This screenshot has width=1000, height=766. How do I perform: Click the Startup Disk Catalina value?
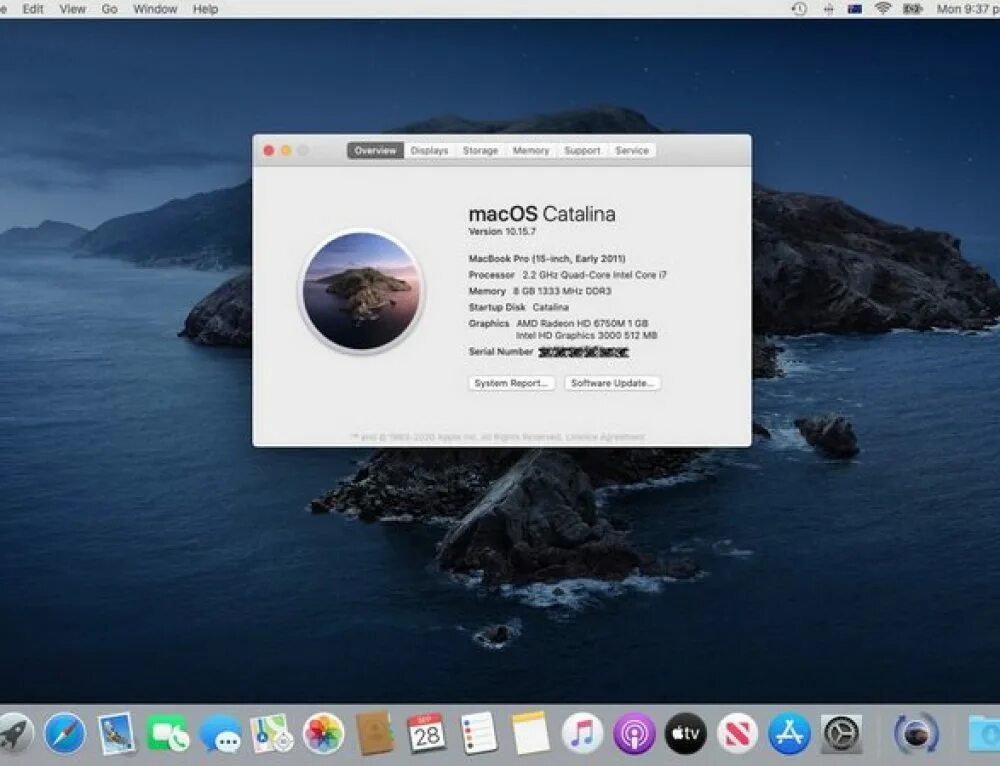pos(550,307)
